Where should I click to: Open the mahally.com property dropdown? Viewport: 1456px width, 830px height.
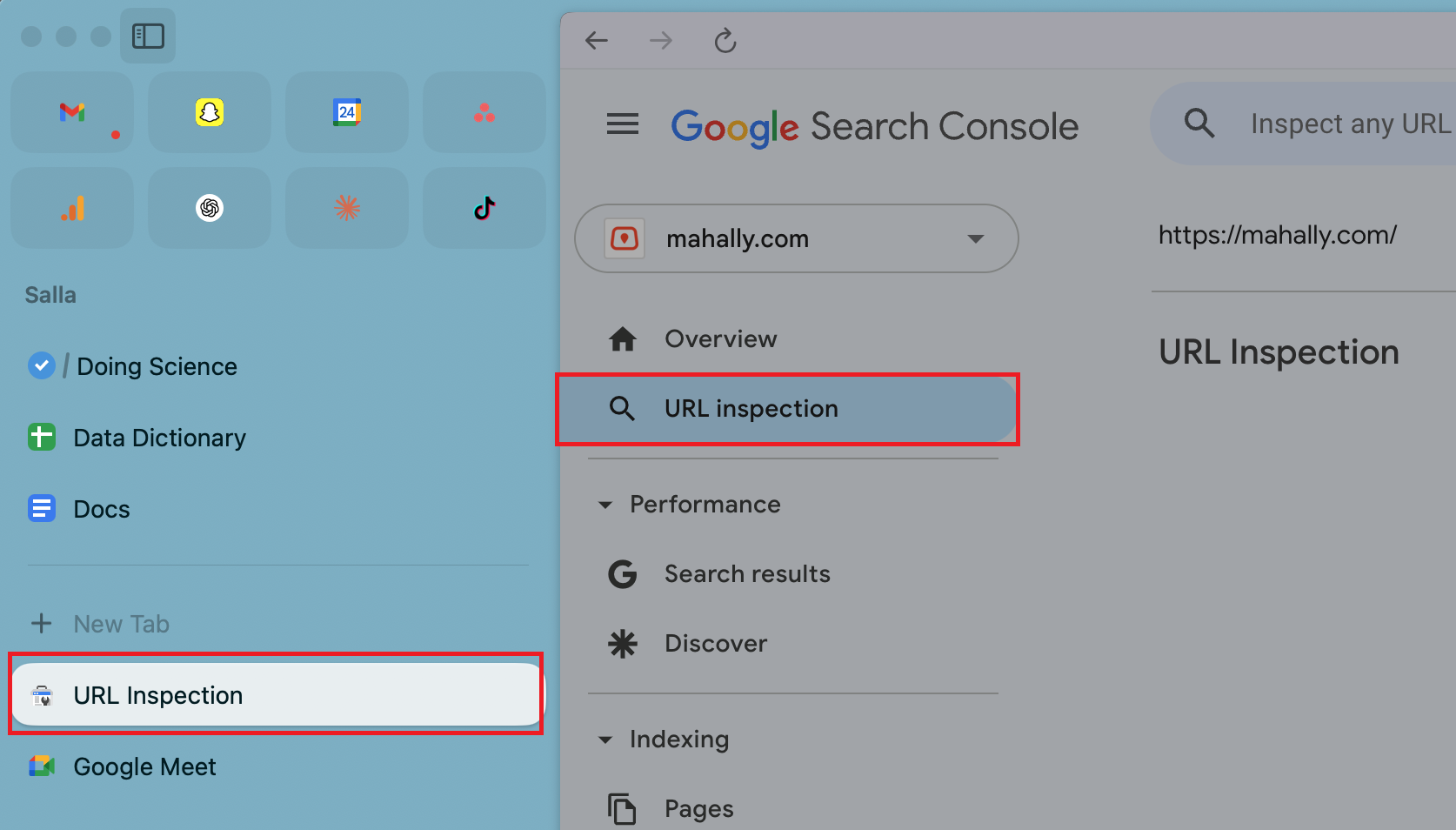click(x=976, y=238)
